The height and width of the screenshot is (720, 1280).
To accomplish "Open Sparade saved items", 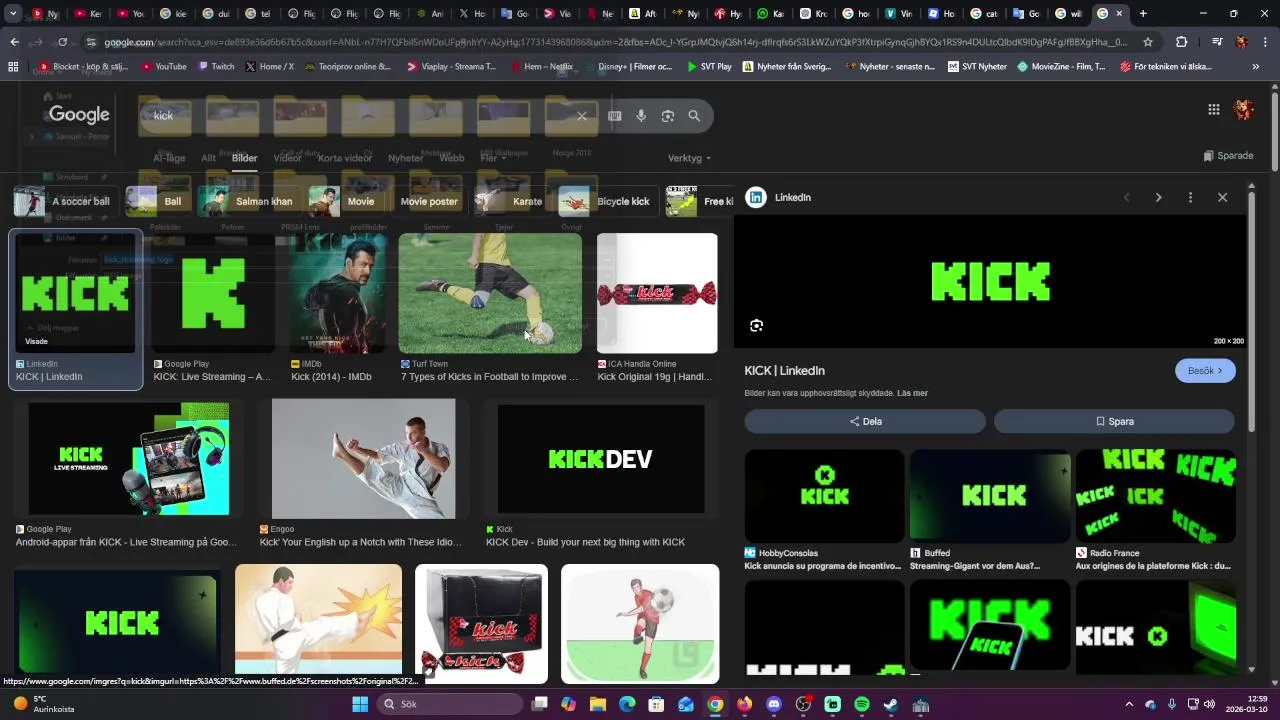I will 1229,156.
